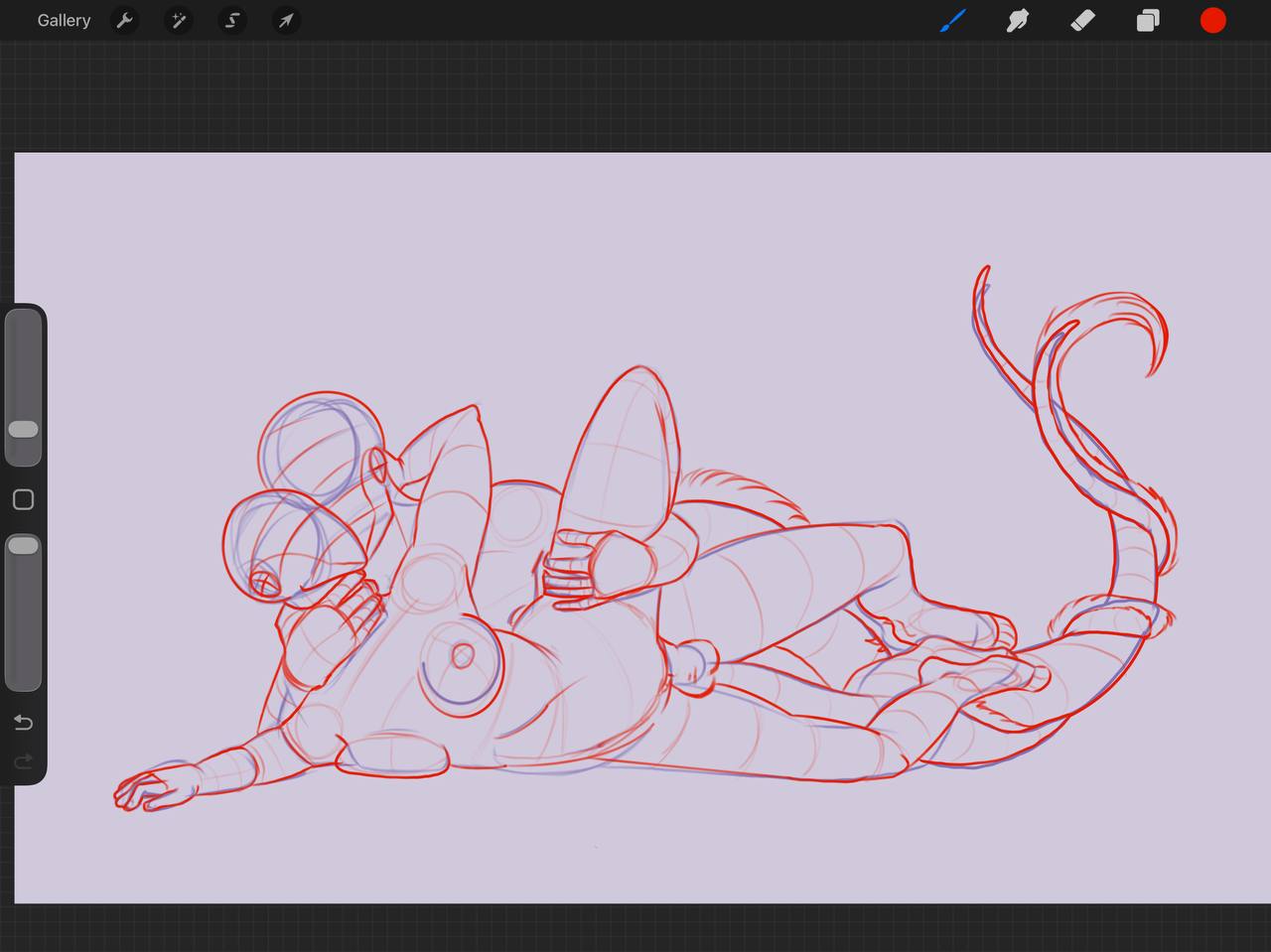Open the Layers panel
Image resolution: width=1271 pixels, height=952 pixels.
pos(1148,21)
